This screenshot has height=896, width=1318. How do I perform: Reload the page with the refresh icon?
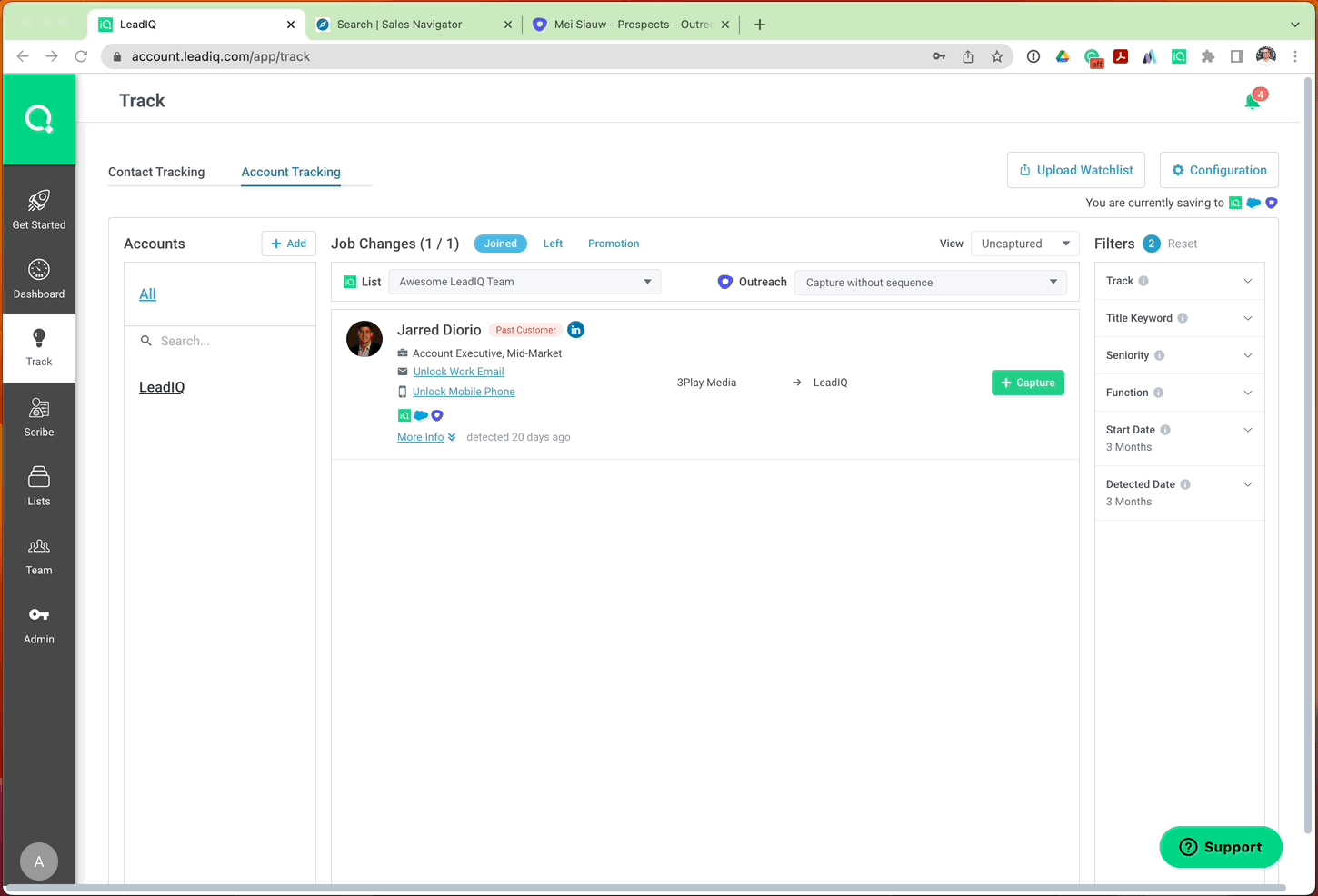tap(81, 56)
